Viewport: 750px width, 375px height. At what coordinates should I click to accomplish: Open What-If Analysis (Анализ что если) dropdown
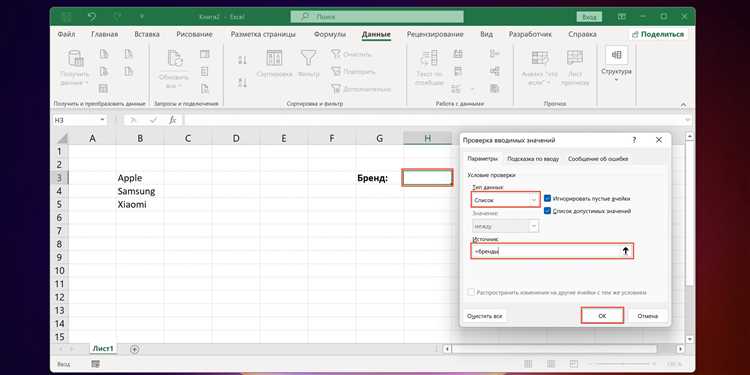540,68
